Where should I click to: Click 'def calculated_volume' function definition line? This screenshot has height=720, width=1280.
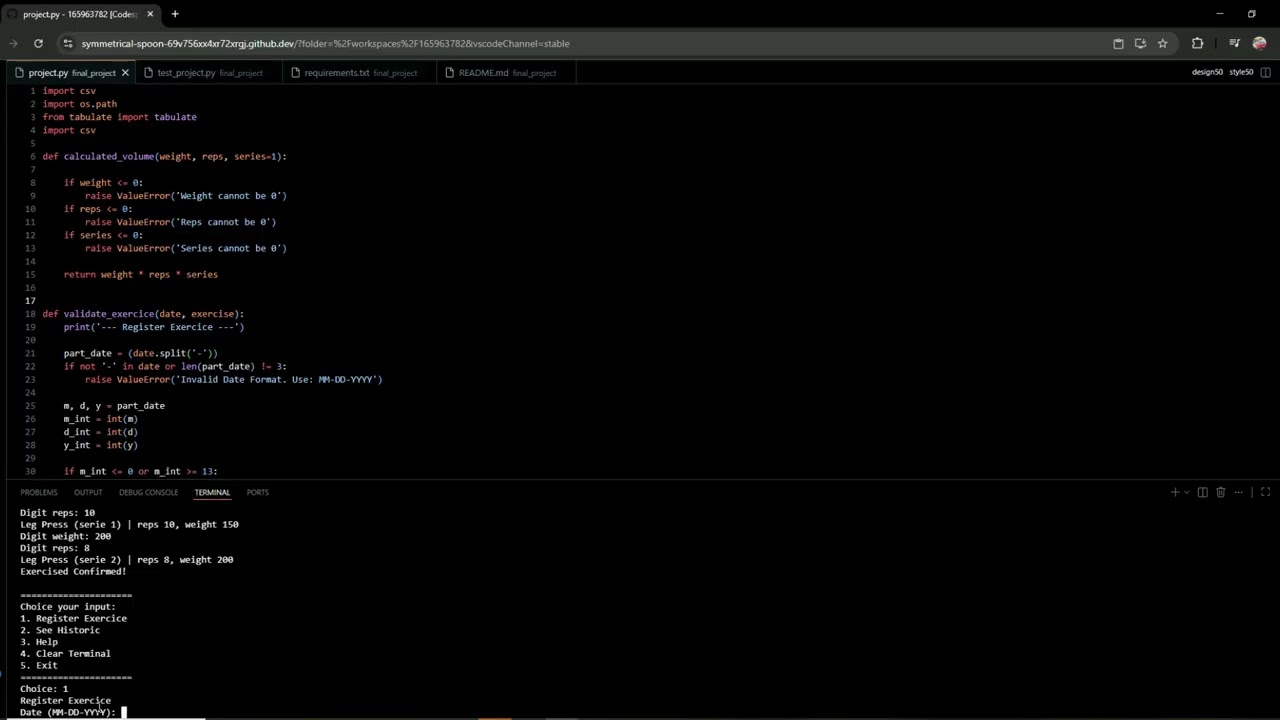[x=164, y=156]
